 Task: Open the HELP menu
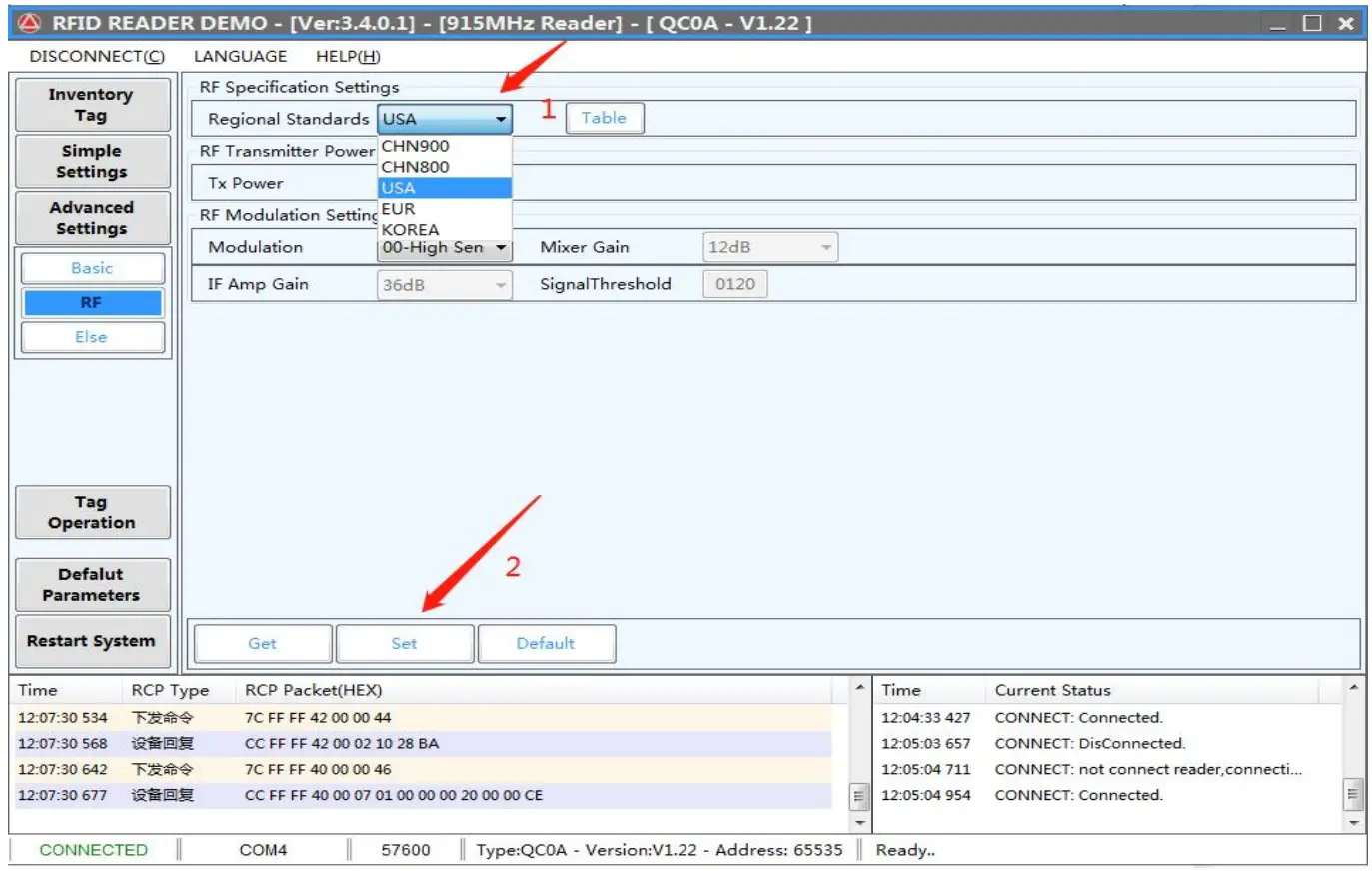348,56
